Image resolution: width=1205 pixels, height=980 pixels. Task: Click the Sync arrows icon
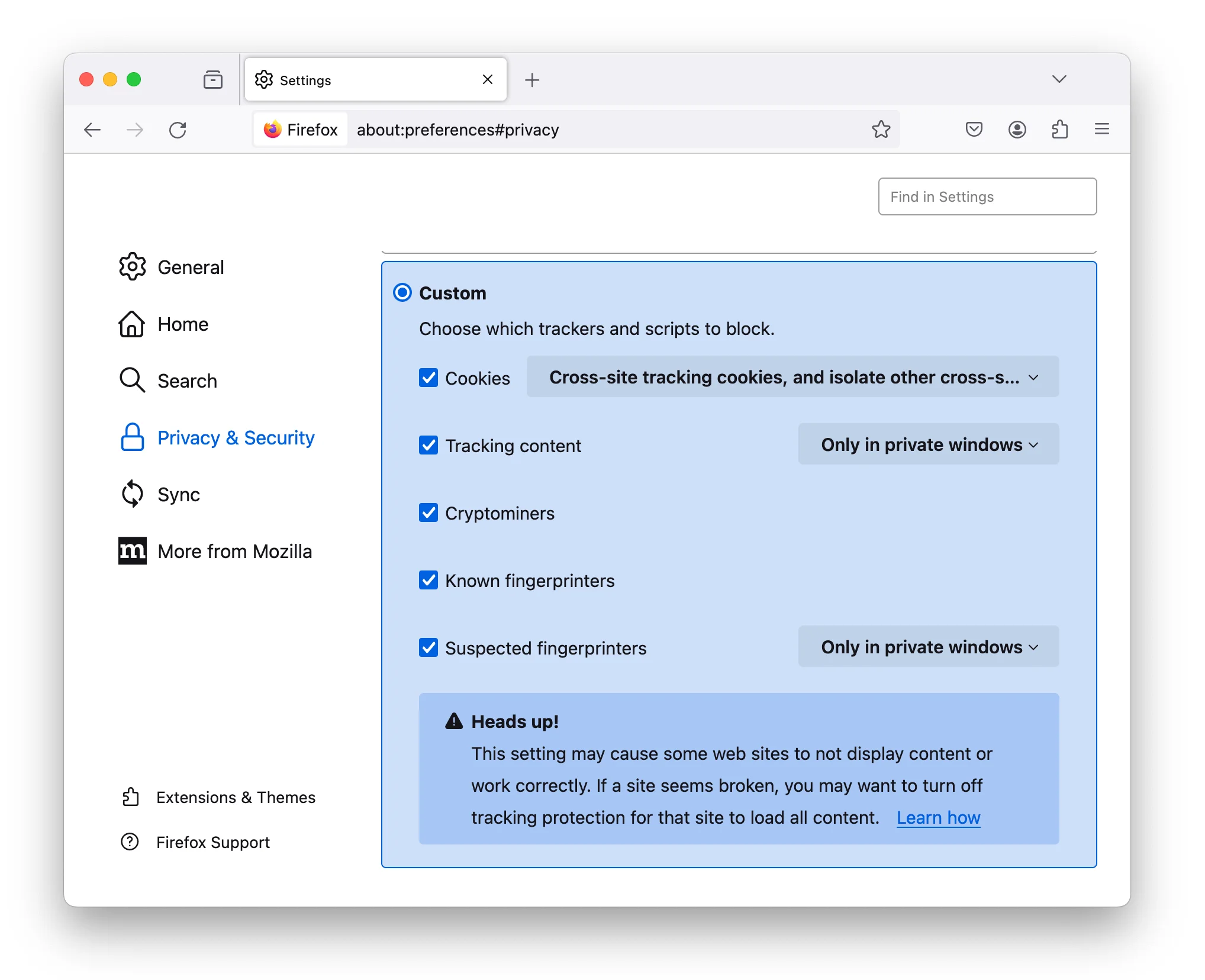point(132,494)
